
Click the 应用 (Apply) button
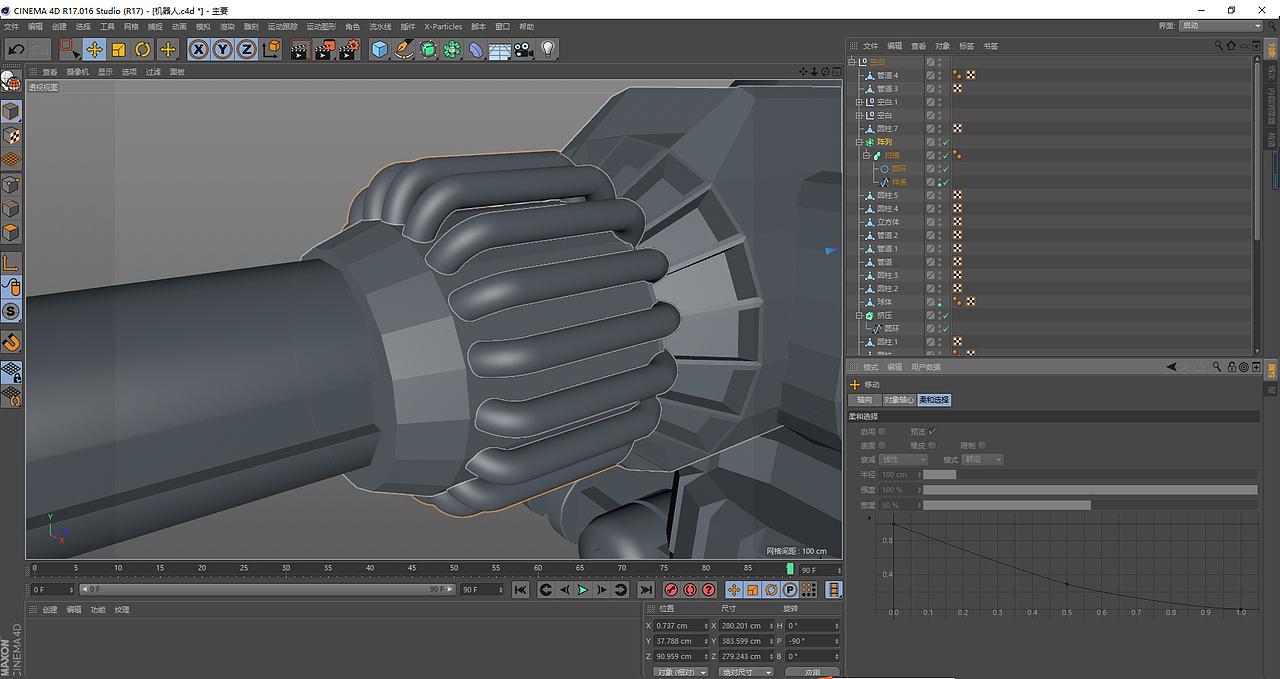click(812, 673)
